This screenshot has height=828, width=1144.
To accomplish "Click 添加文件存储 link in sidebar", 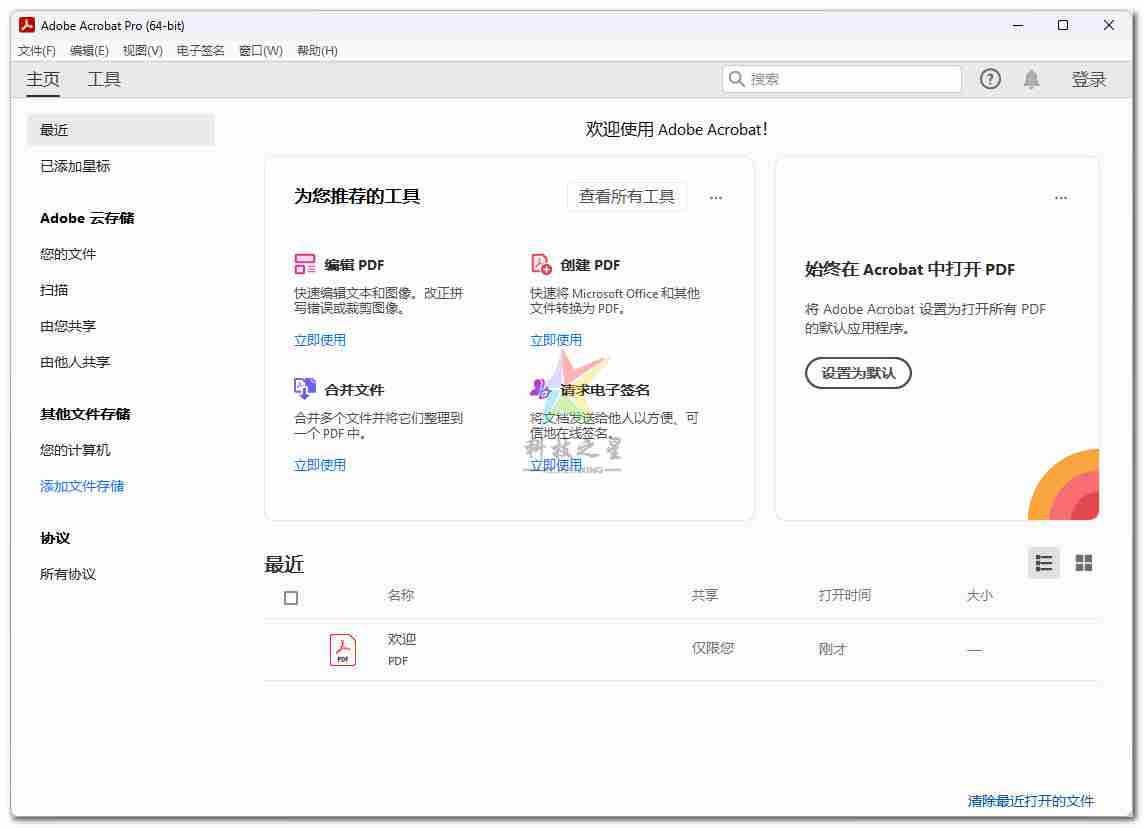I will [82, 486].
